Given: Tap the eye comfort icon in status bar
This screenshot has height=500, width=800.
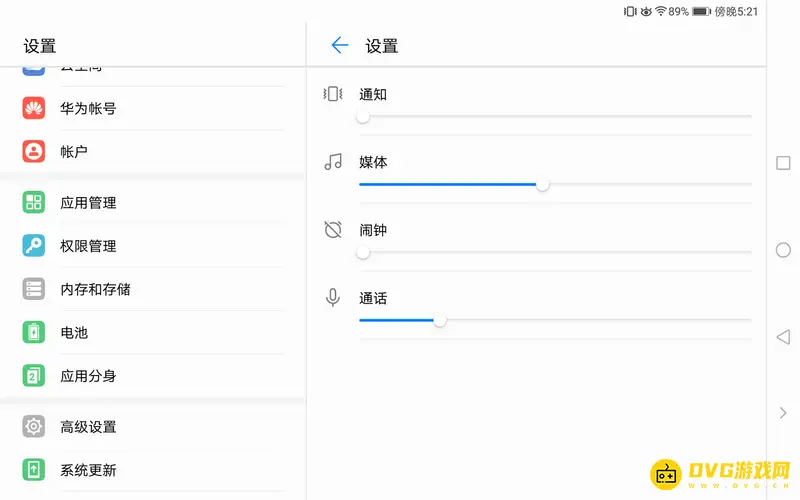Looking at the screenshot, I should click(646, 11).
